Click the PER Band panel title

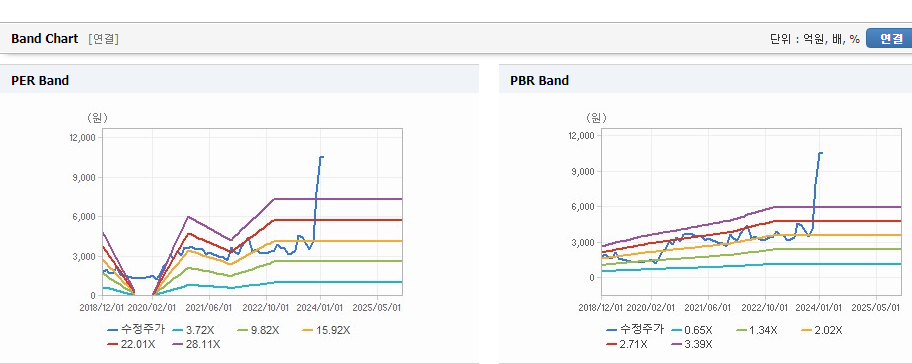[40, 81]
